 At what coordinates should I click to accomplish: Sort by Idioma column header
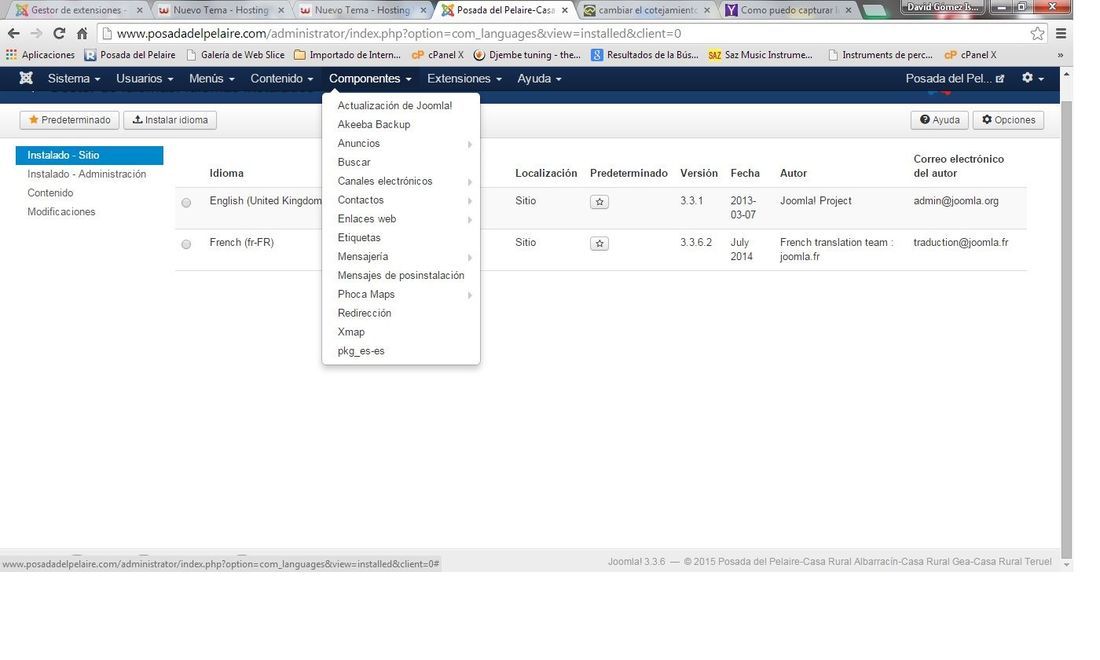227,173
